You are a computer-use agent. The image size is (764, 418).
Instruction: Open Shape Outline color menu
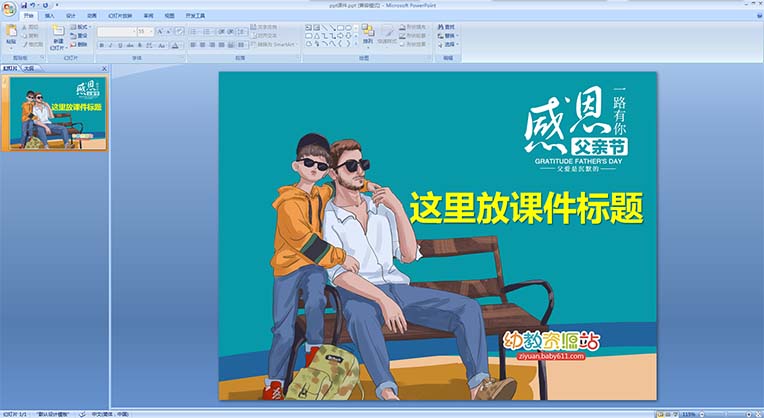414,36
